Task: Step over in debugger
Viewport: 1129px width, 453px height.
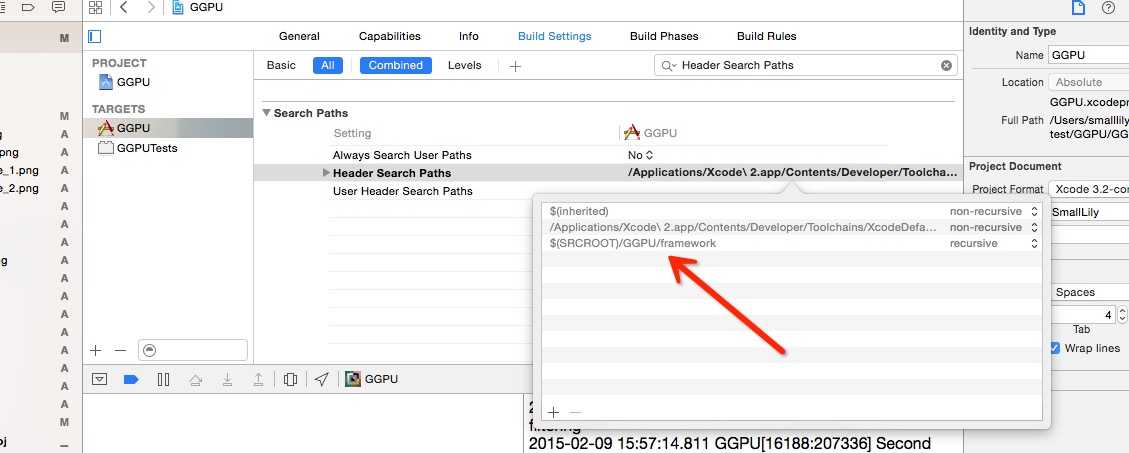Action: 195,380
